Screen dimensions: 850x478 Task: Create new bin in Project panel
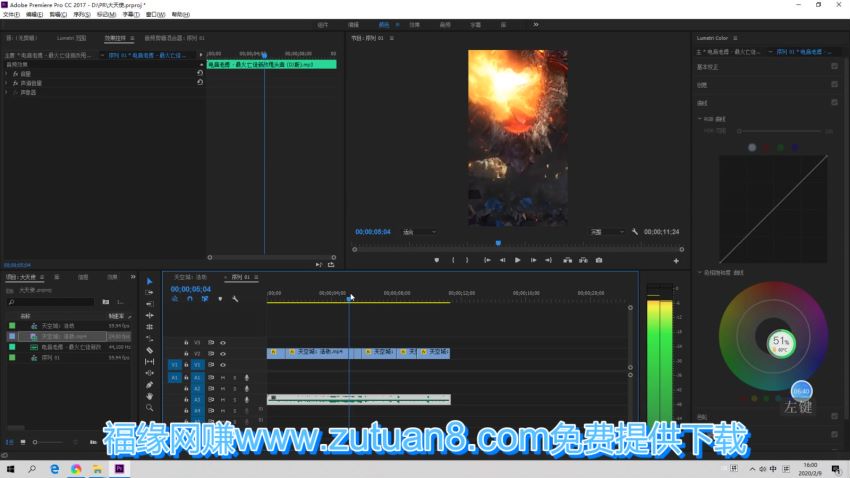click(106, 302)
